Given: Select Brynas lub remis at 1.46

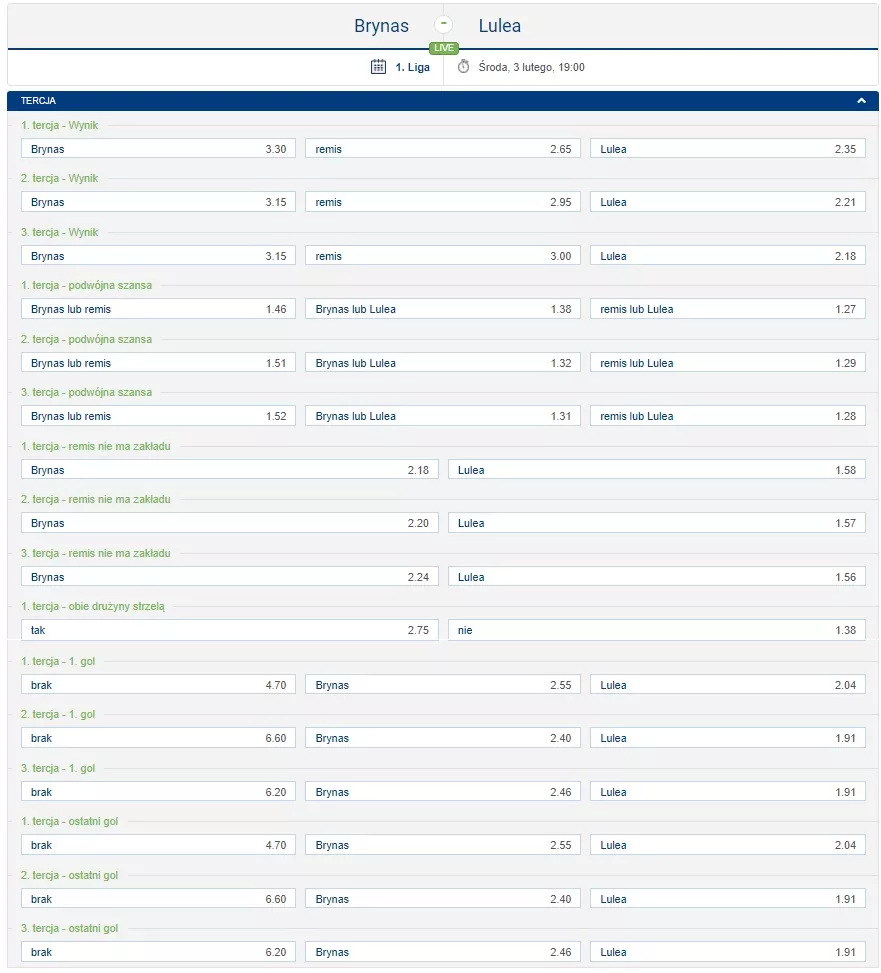Looking at the screenshot, I should click(158, 309).
